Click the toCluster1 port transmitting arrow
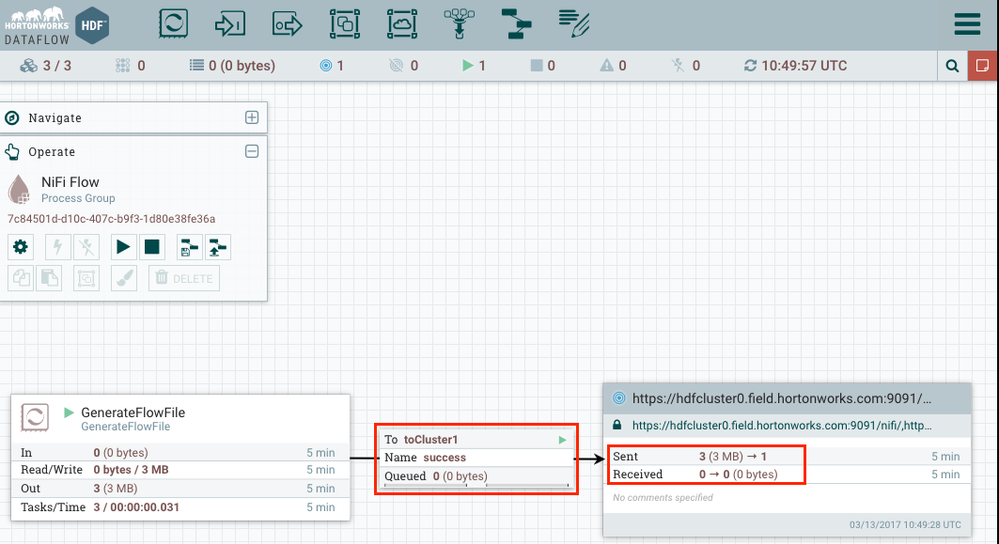Viewport: 999px width, 544px height. click(x=563, y=440)
